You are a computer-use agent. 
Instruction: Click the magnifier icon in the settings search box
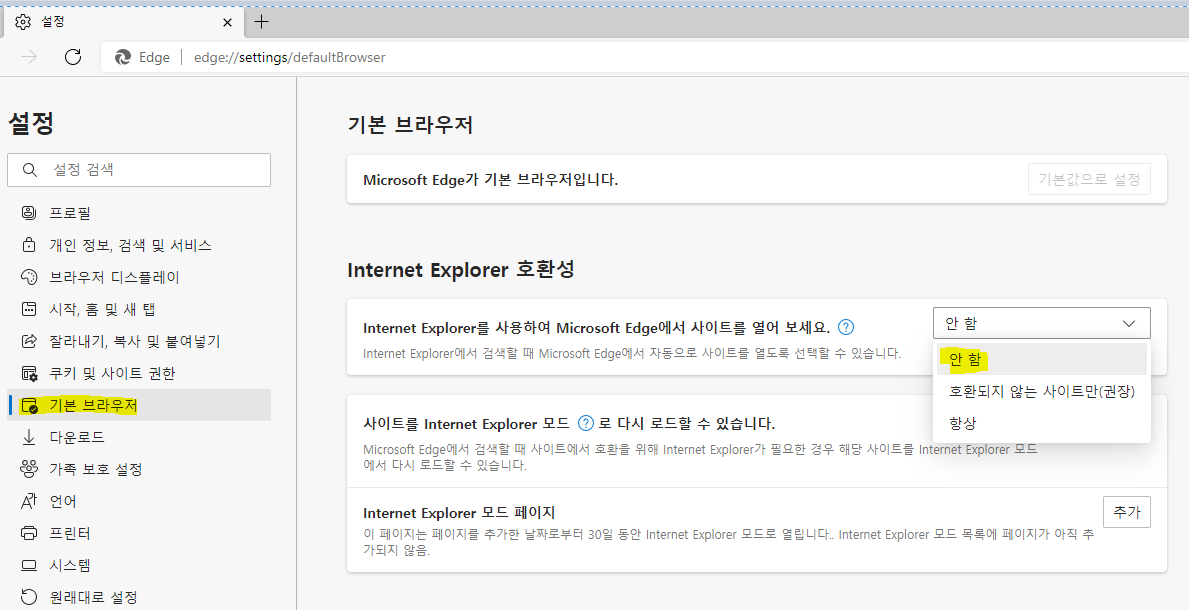coord(30,170)
